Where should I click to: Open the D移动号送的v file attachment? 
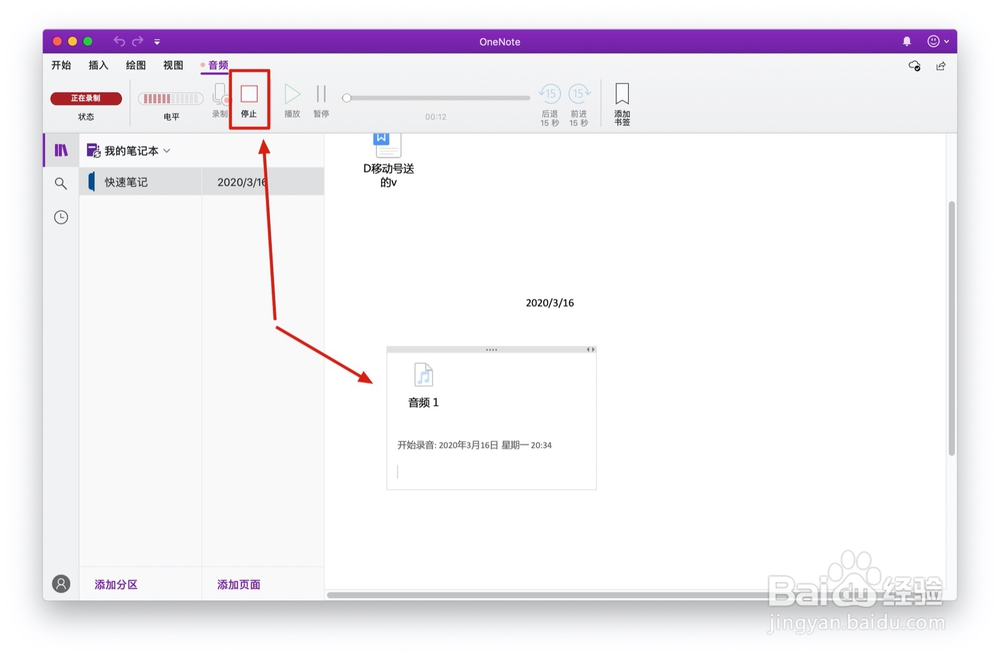pyautogui.click(x=388, y=161)
